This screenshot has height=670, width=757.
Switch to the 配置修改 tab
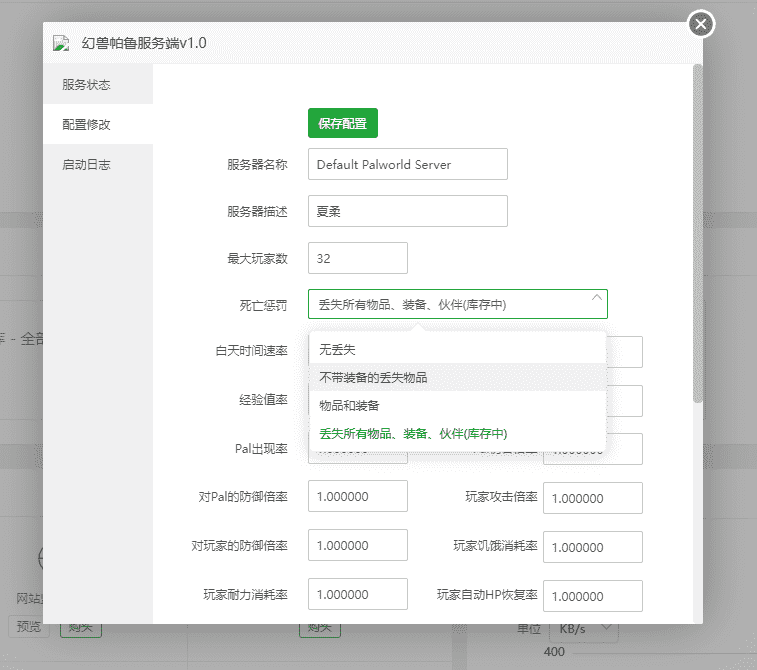click(98, 125)
